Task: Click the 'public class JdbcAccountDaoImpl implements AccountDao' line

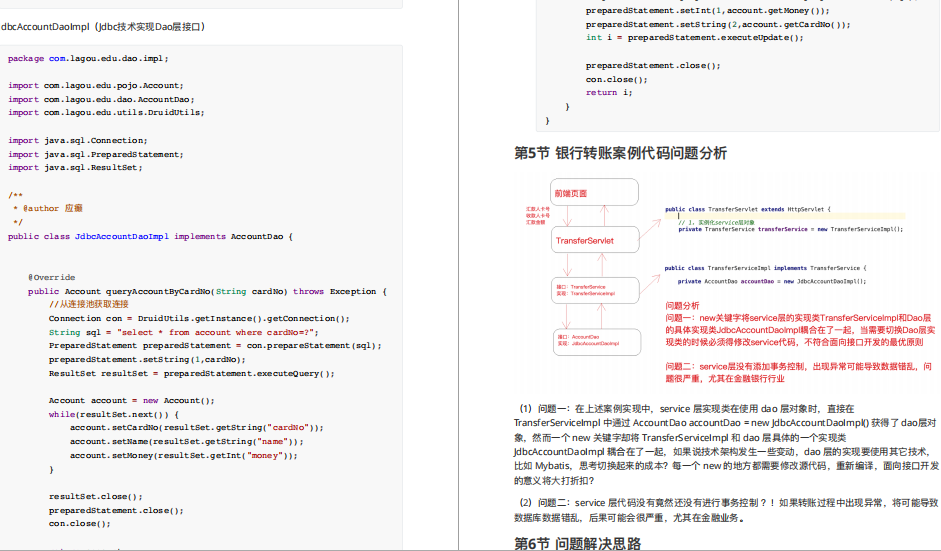Action: [151, 236]
